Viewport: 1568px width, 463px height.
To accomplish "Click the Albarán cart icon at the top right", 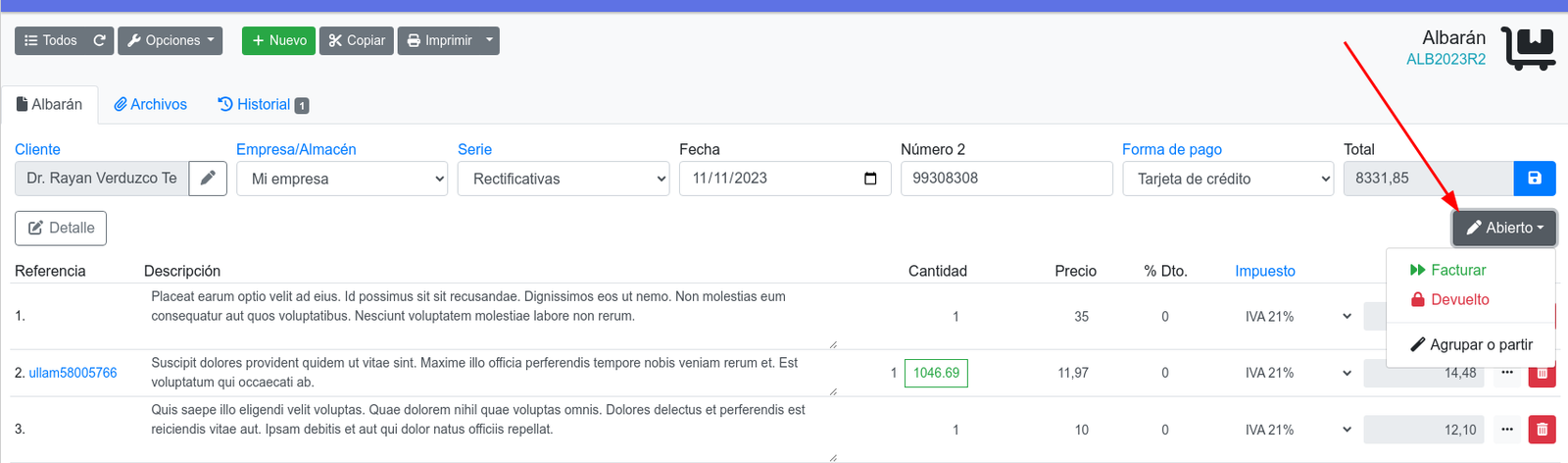I will [x=1529, y=48].
